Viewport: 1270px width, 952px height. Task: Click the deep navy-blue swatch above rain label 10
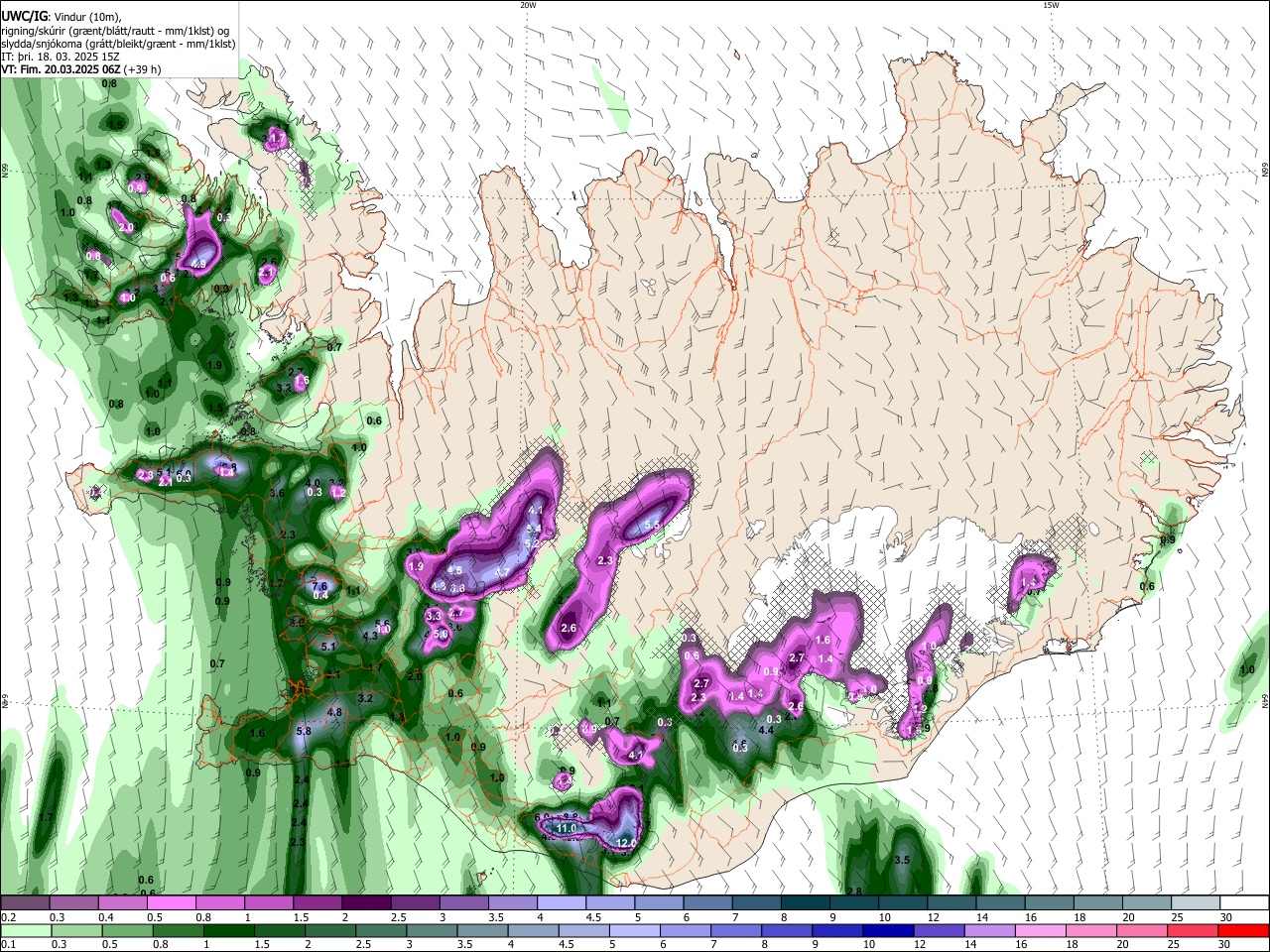point(886,930)
